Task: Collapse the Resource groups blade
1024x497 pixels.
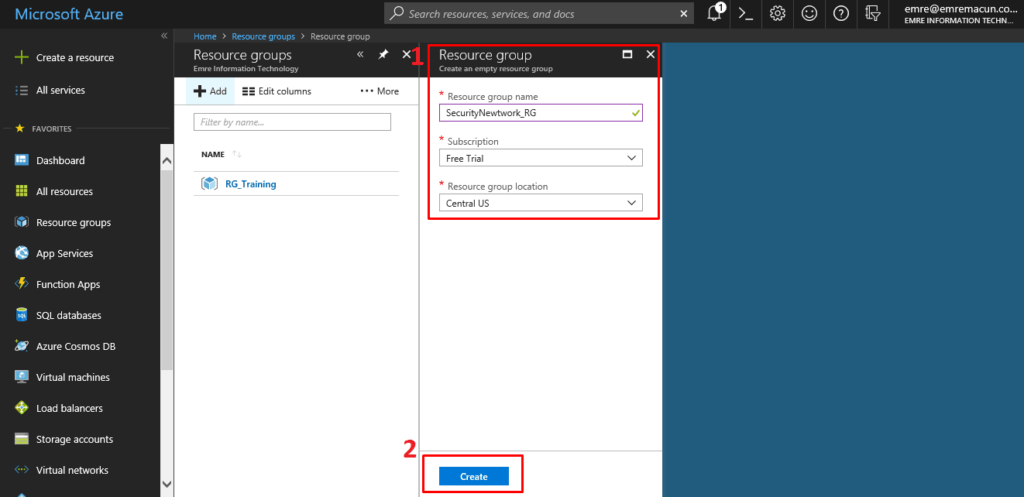Action: [x=360, y=55]
